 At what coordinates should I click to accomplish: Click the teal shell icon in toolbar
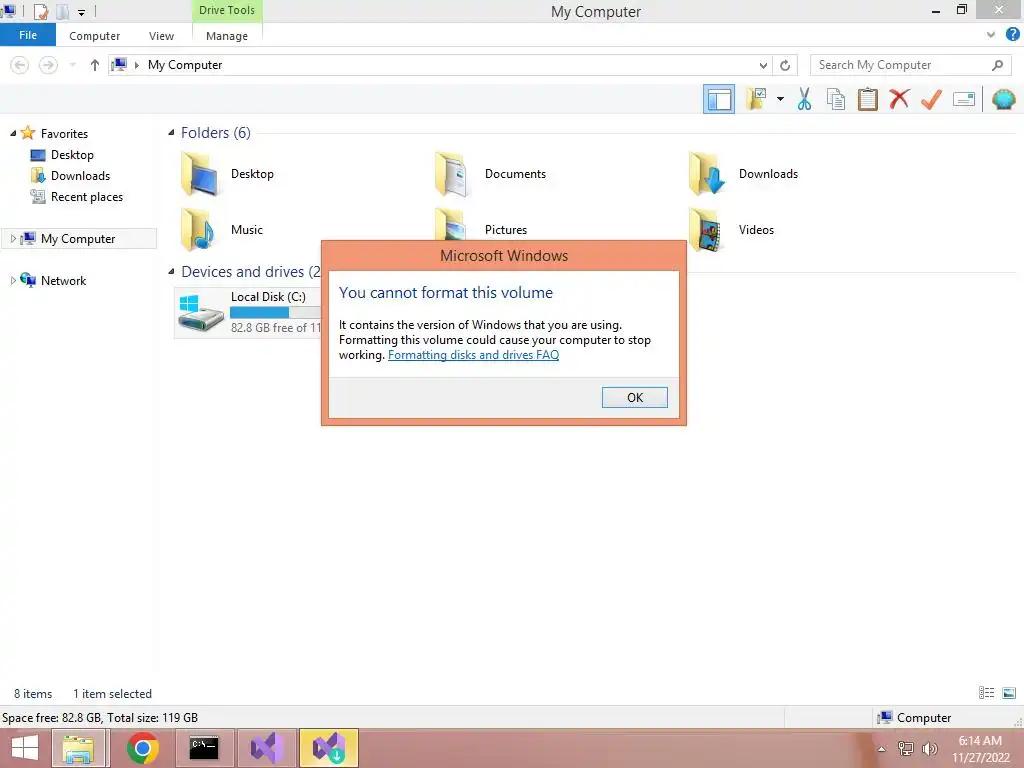point(1003,99)
